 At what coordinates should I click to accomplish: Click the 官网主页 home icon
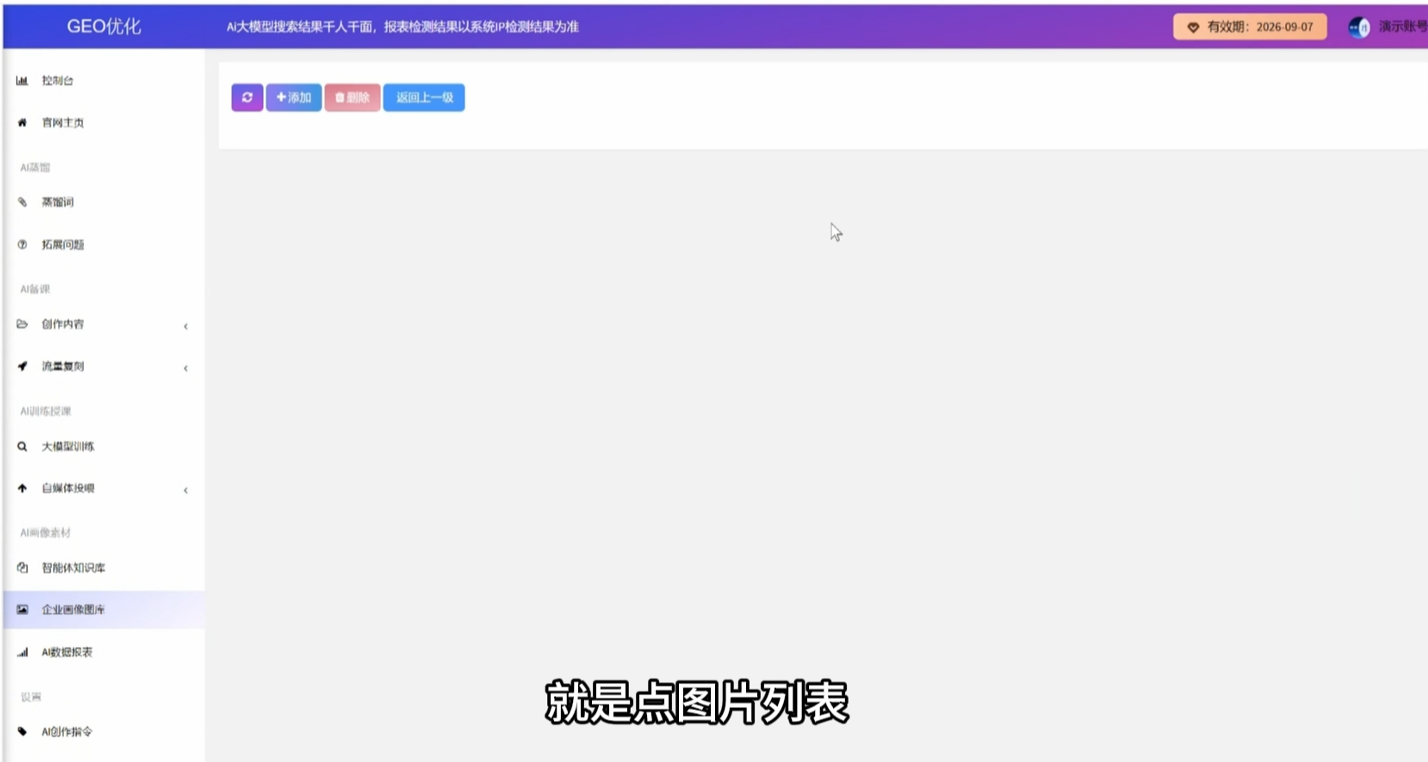[x=21, y=122]
